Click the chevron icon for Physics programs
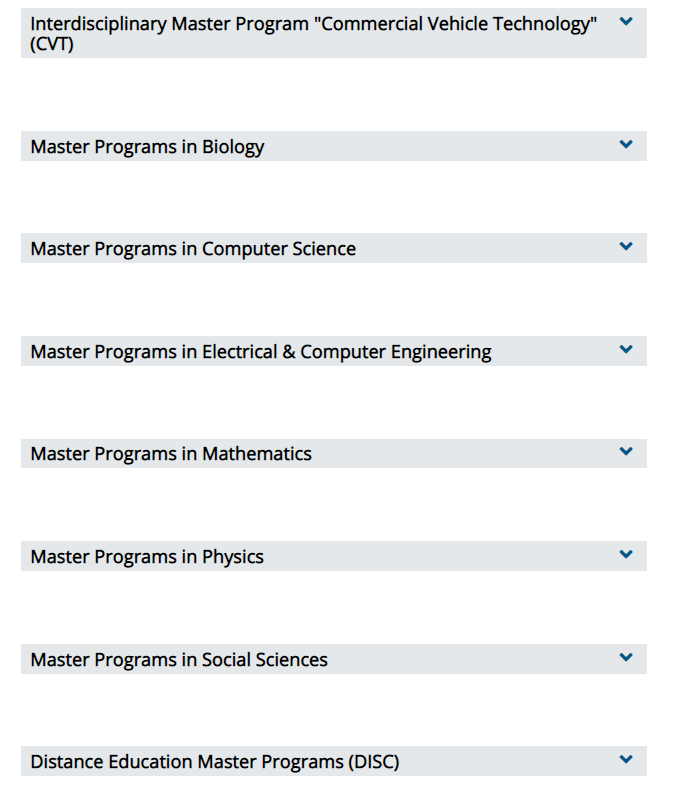The width and height of the screenshot is (674, 787). click(626, 555)
